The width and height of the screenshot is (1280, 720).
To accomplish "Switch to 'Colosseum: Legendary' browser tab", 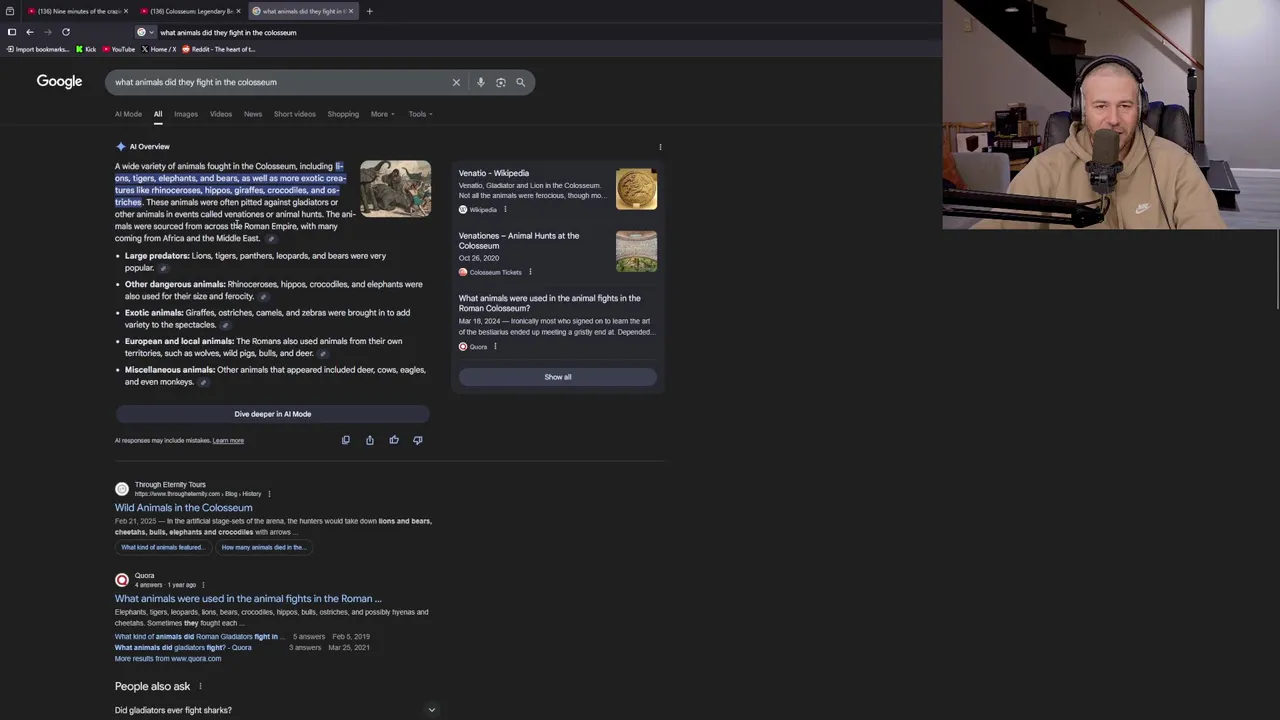I will (188, 11).
